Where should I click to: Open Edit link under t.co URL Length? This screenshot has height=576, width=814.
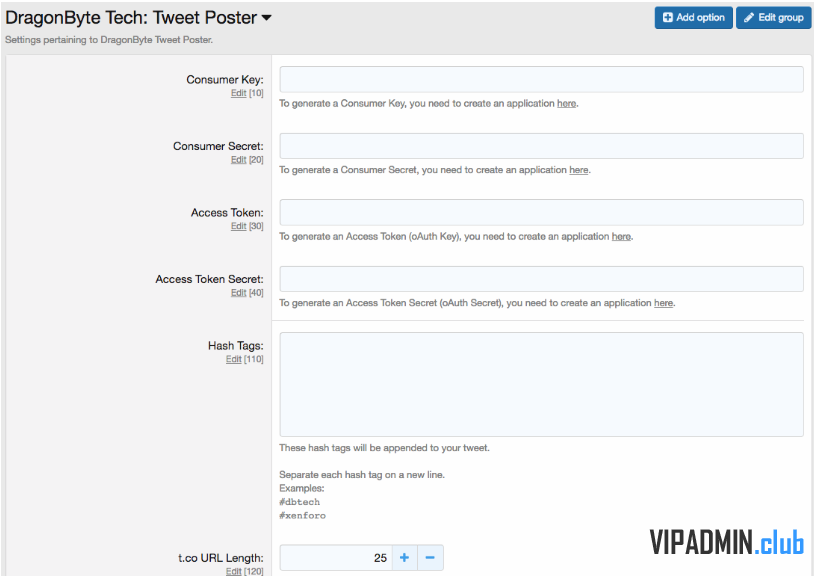[234, 571]
